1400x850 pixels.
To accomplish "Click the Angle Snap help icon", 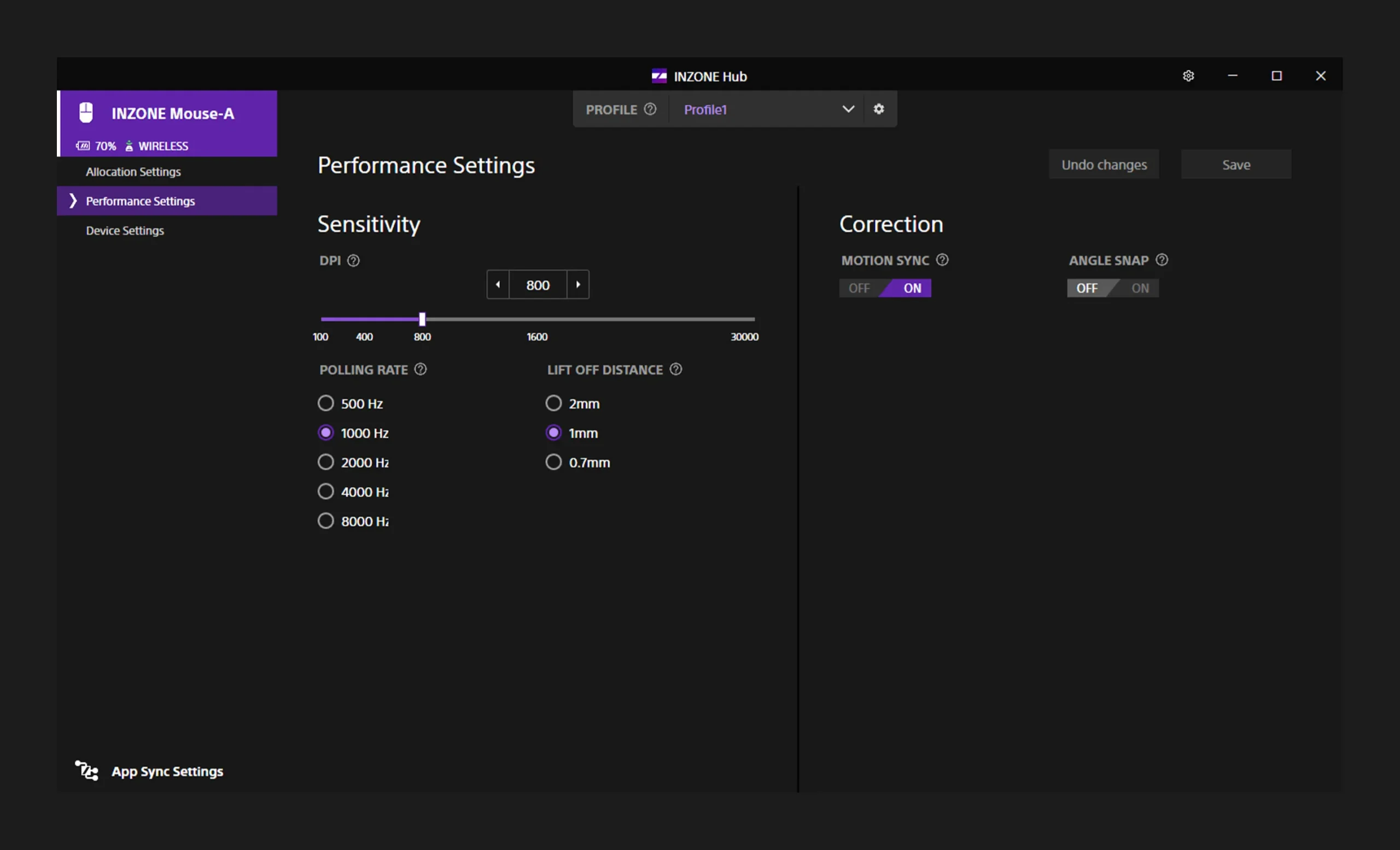I will [x=1162, y=260].
